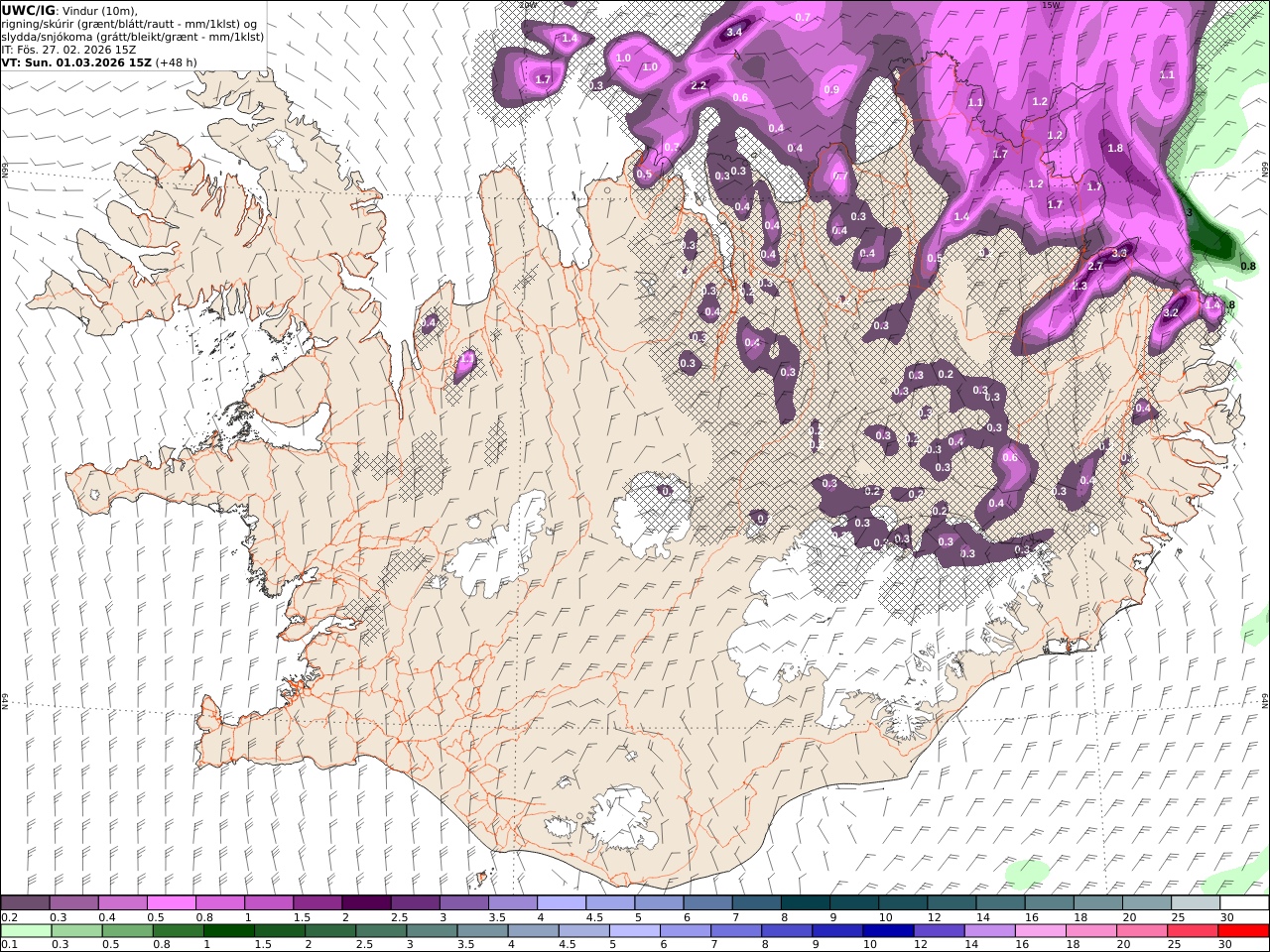Click the '3.2' snowfall value on the map

tap(1171, 312)
